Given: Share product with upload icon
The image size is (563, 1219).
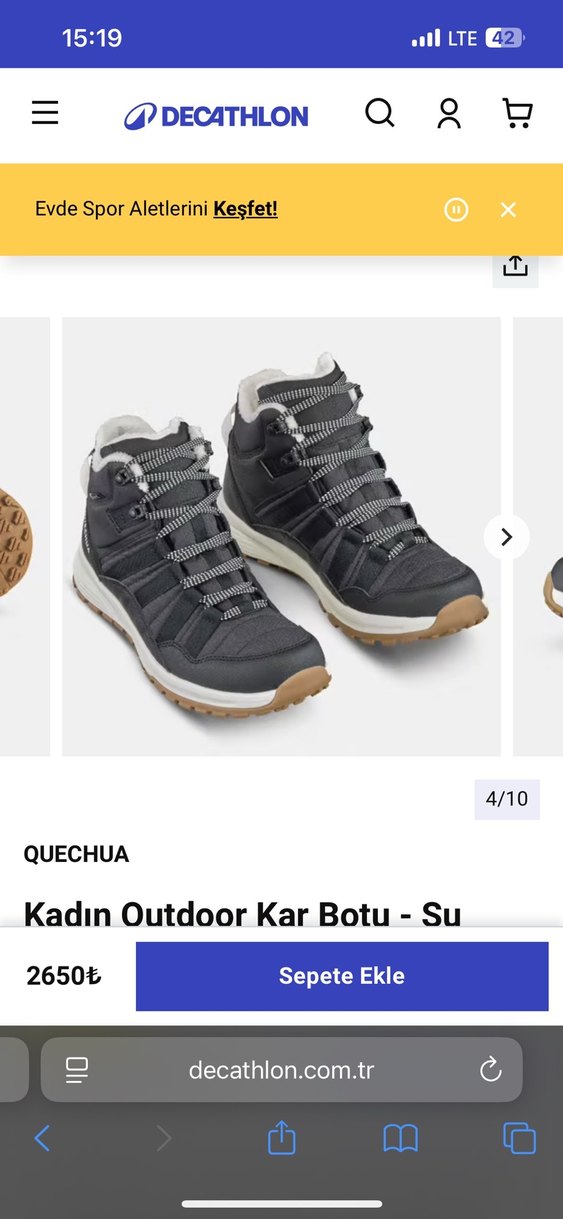Looking at the screenshot, I should (515, 266).
